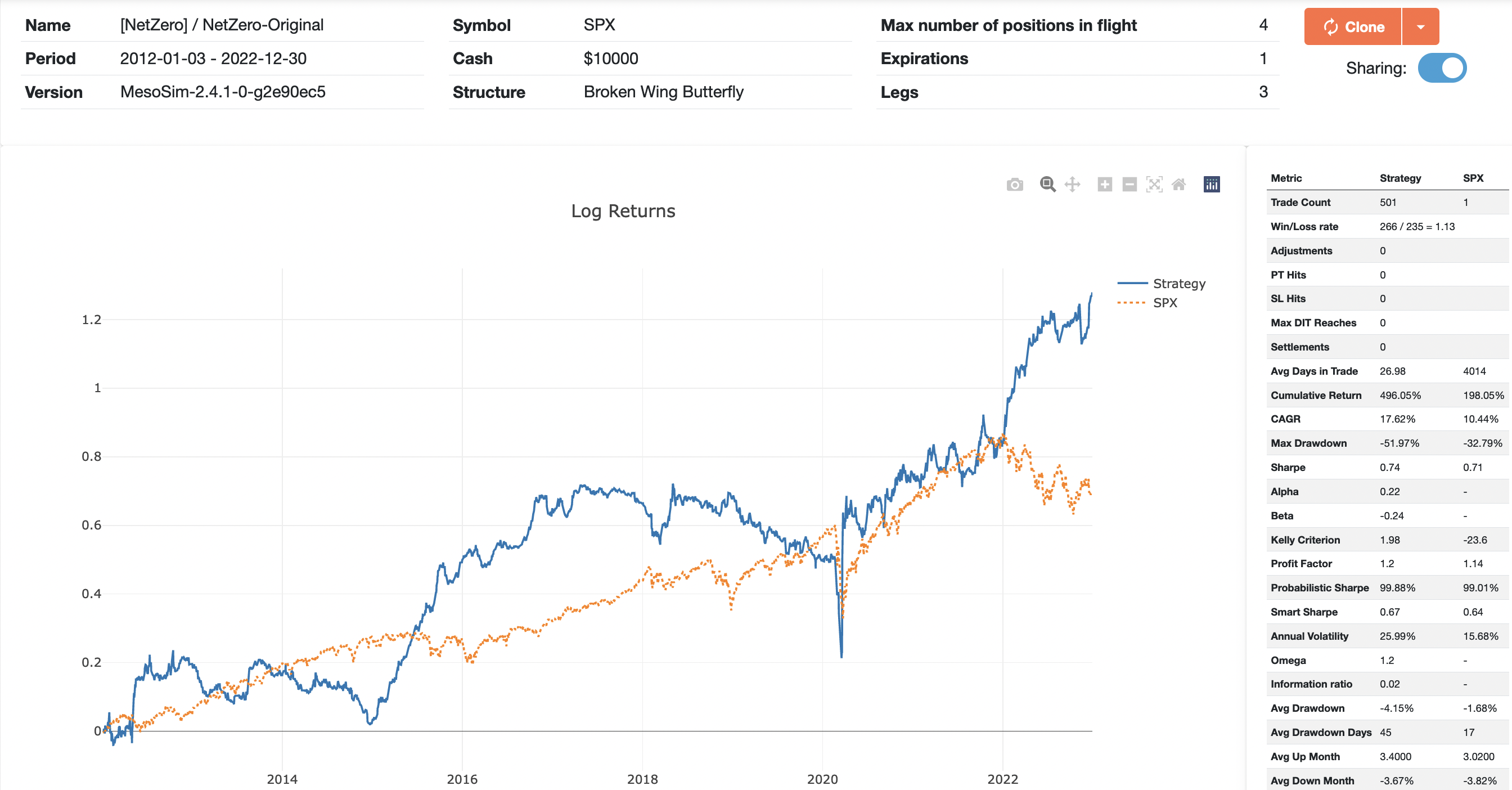Hide the Strategy trace via legend
The image size is (1512, 790).
tap(1178, 284)
